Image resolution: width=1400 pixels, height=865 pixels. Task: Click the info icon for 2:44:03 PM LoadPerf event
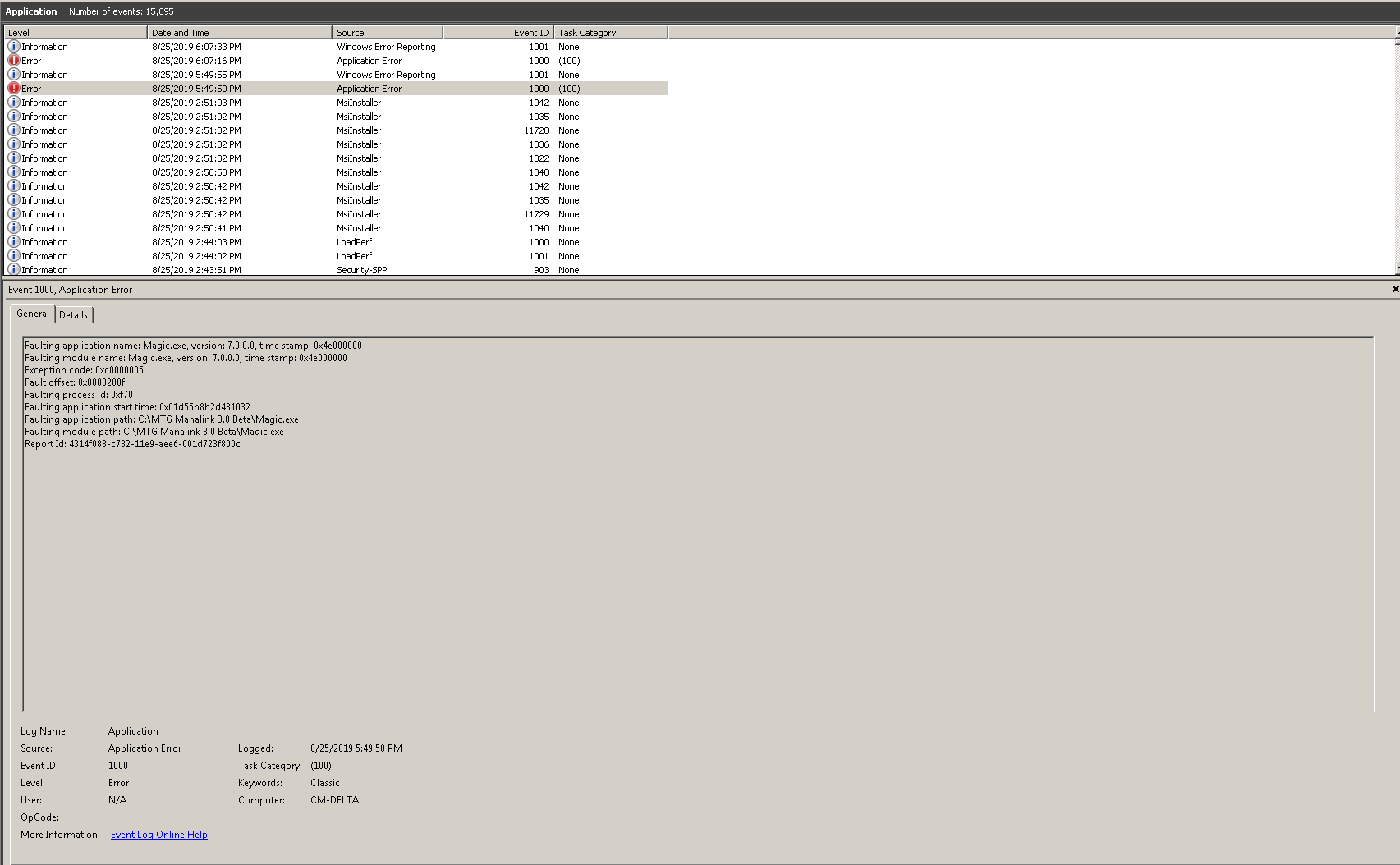(14, 242)
